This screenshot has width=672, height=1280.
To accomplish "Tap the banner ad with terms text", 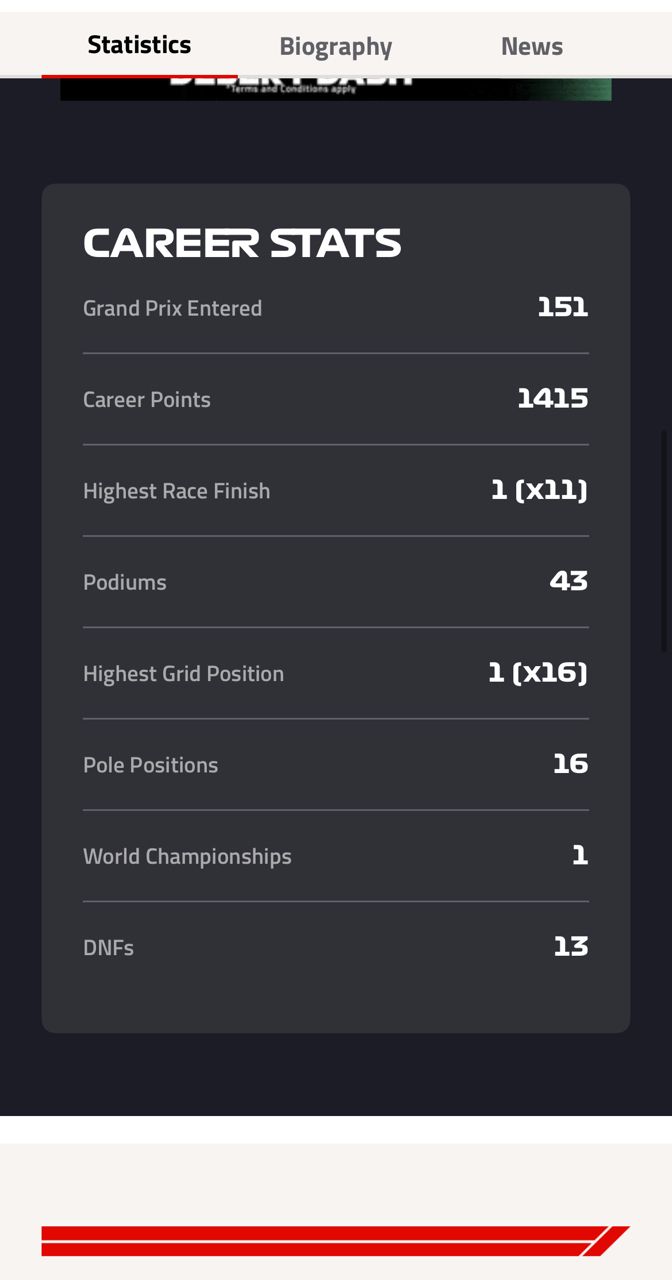I will tap(335, 89).
